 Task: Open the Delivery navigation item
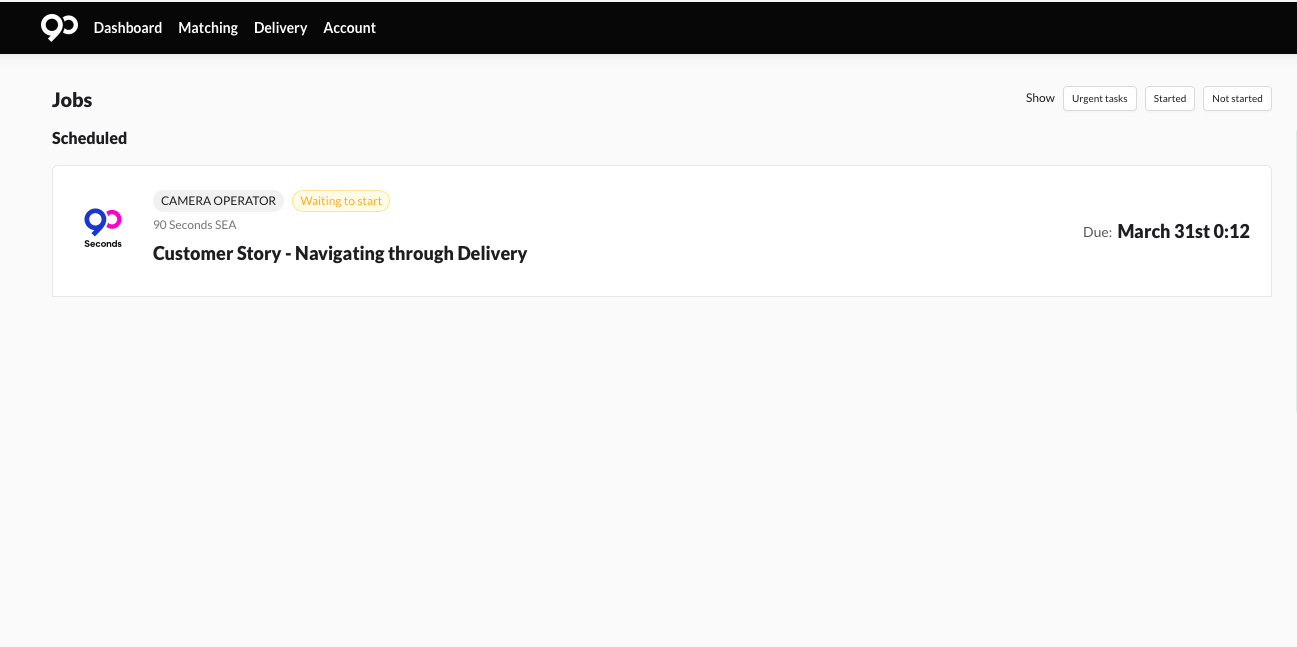[280, 28]
